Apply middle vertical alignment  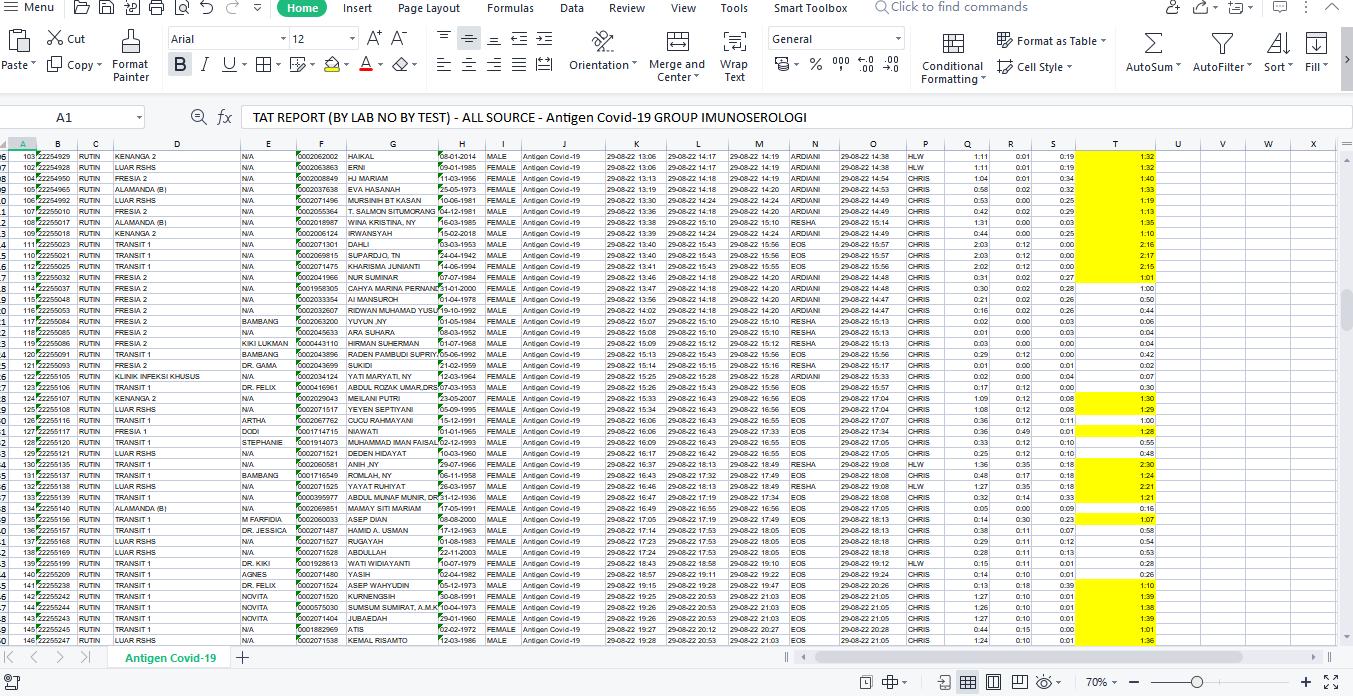[x=468, y=39]
